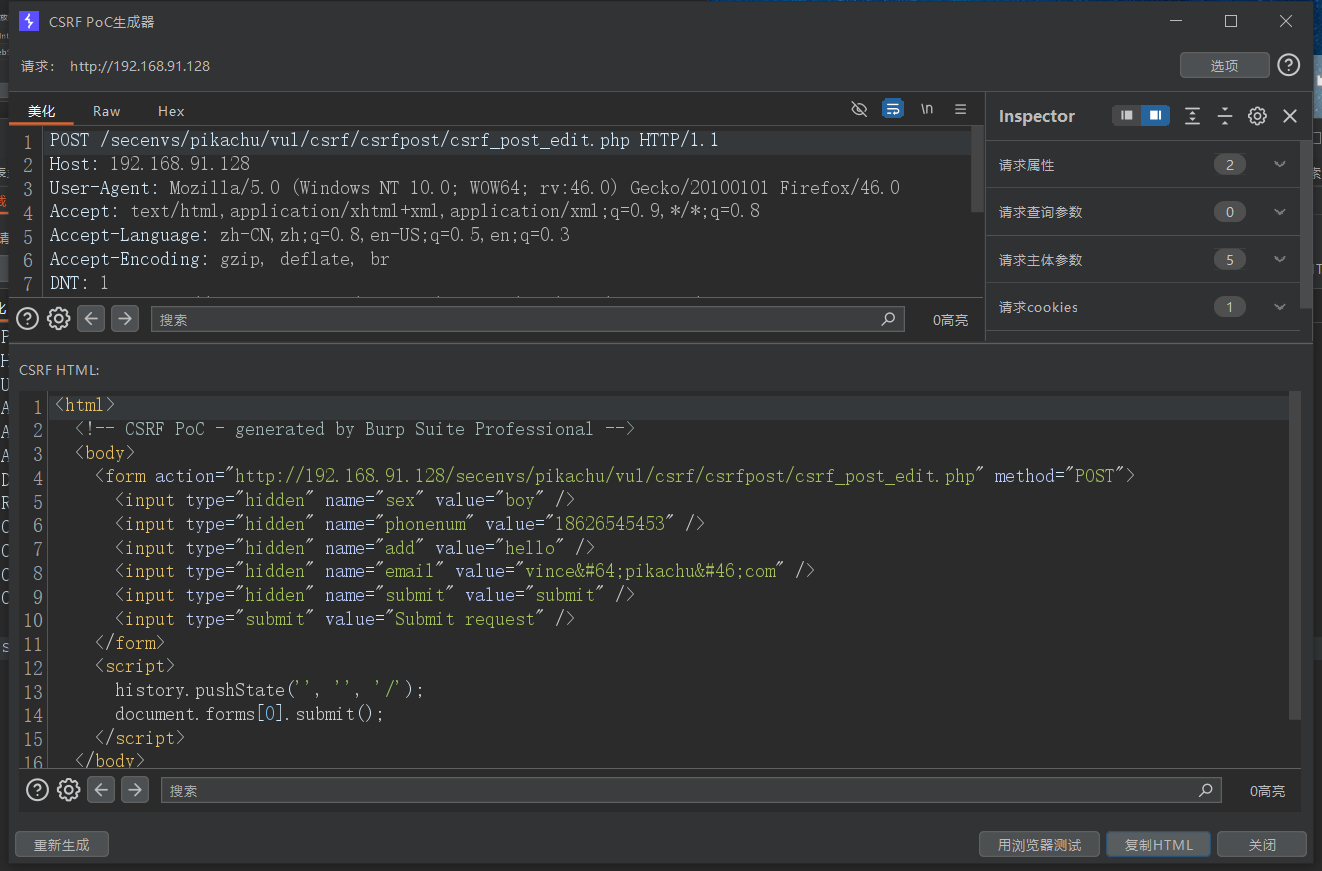
Task: Maximize the CSRF PoC生成器 window
Action: tap(1231, 21)
